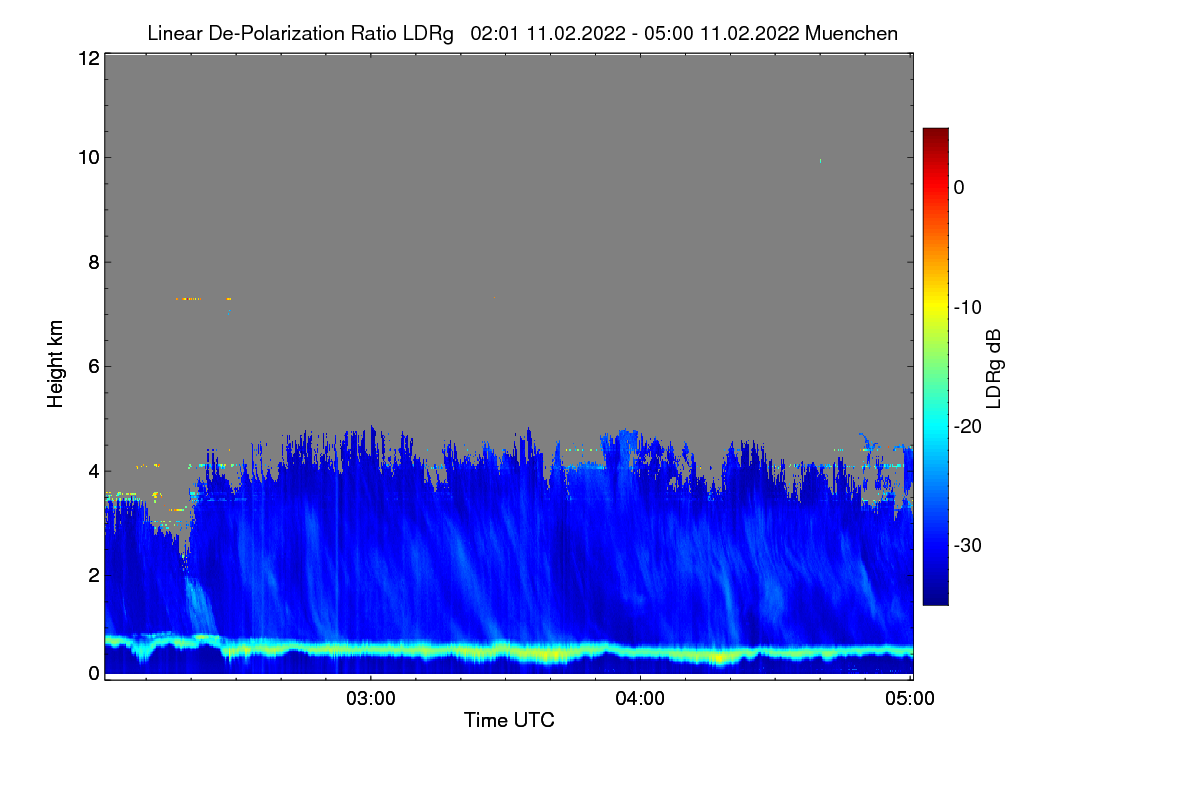
Task: Click the height tick label '8'
Action: [x=92, y=262]
